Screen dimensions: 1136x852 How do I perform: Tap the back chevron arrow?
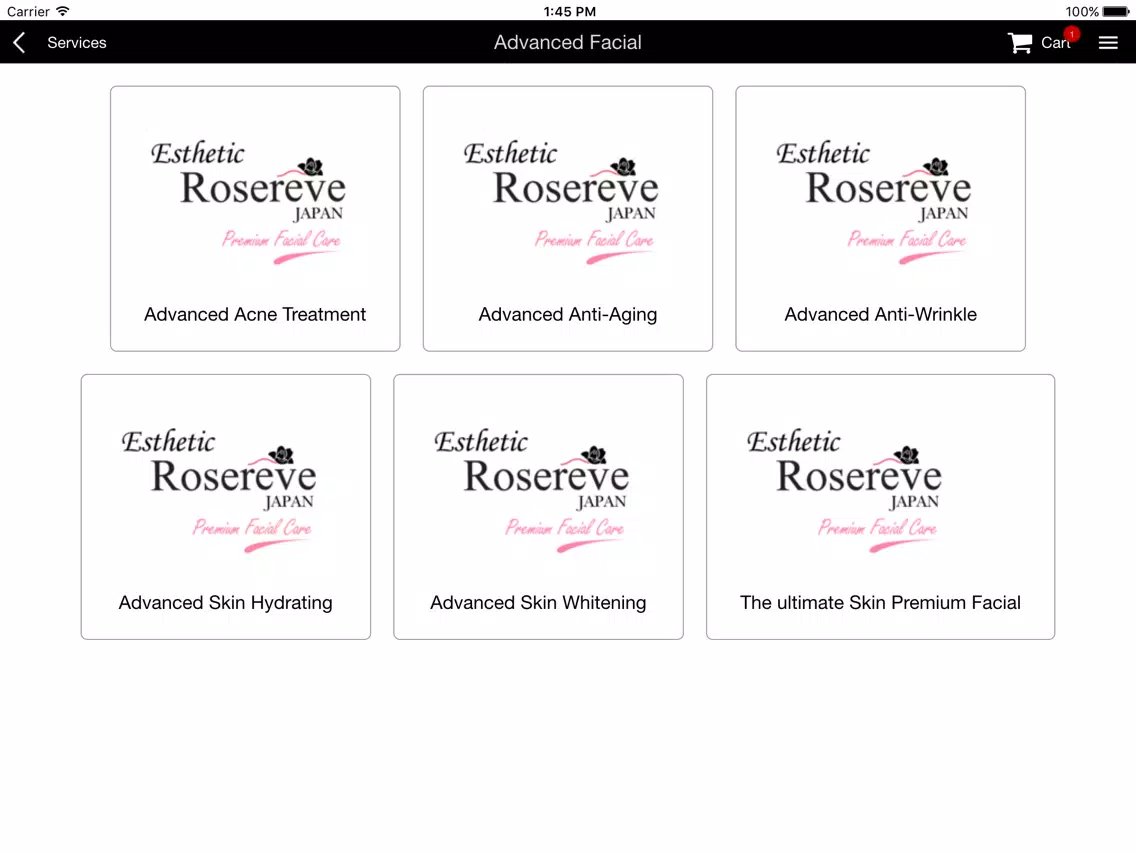point(20,43)
